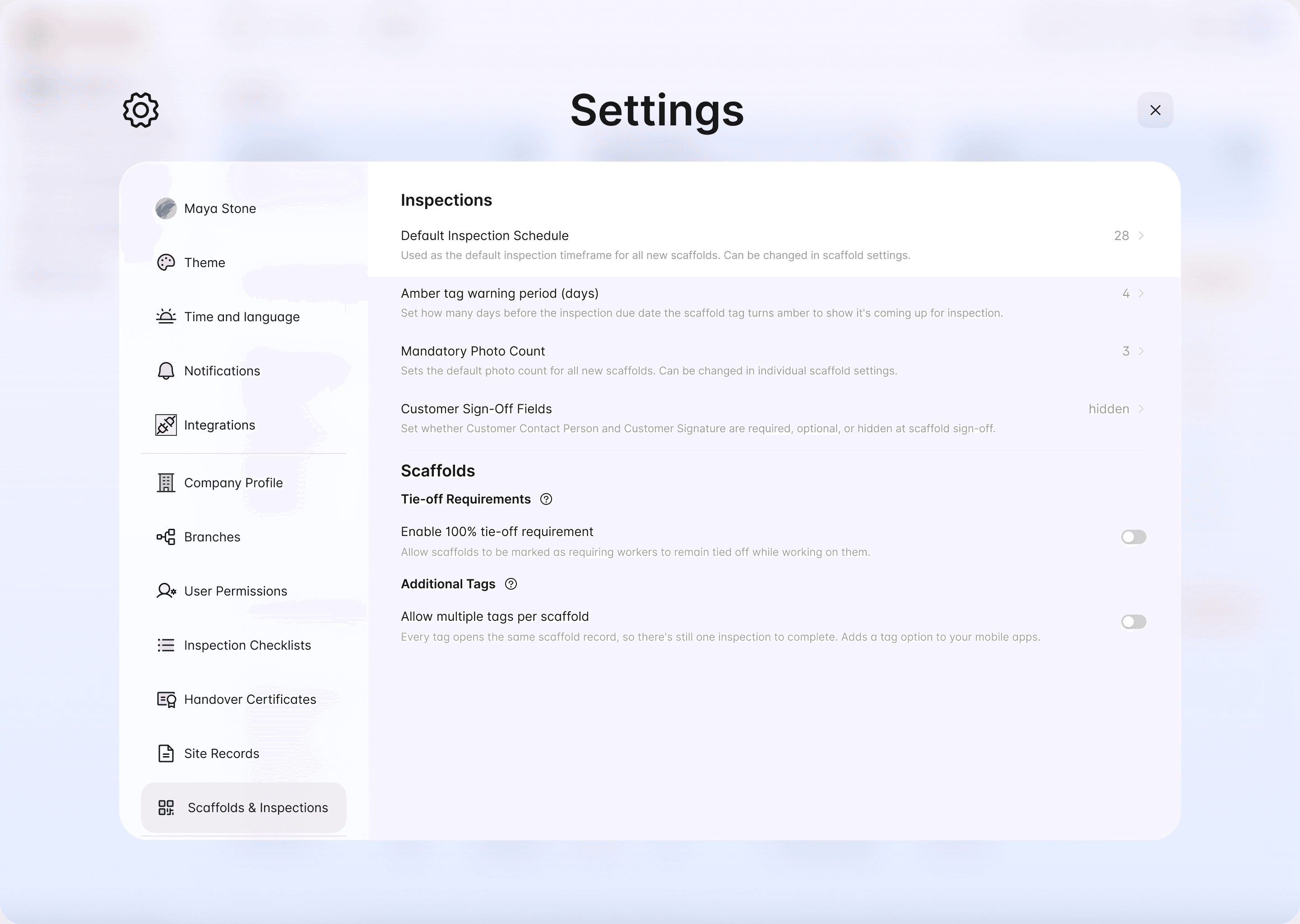This screenshot has height=924, width=1300.
Task: Open Time and language settings
Action: click(x=244, y=316)
